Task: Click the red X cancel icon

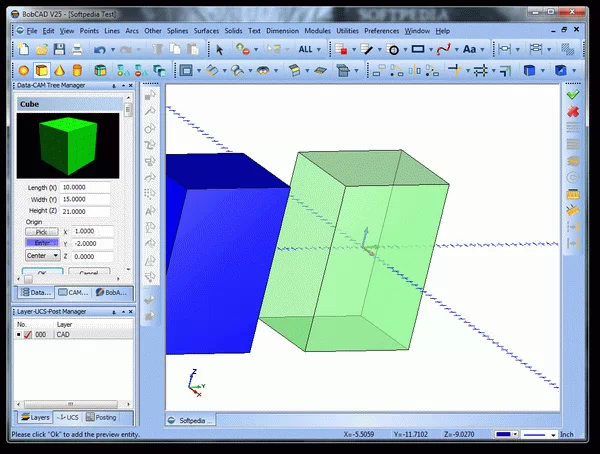Action: (573, 112)
